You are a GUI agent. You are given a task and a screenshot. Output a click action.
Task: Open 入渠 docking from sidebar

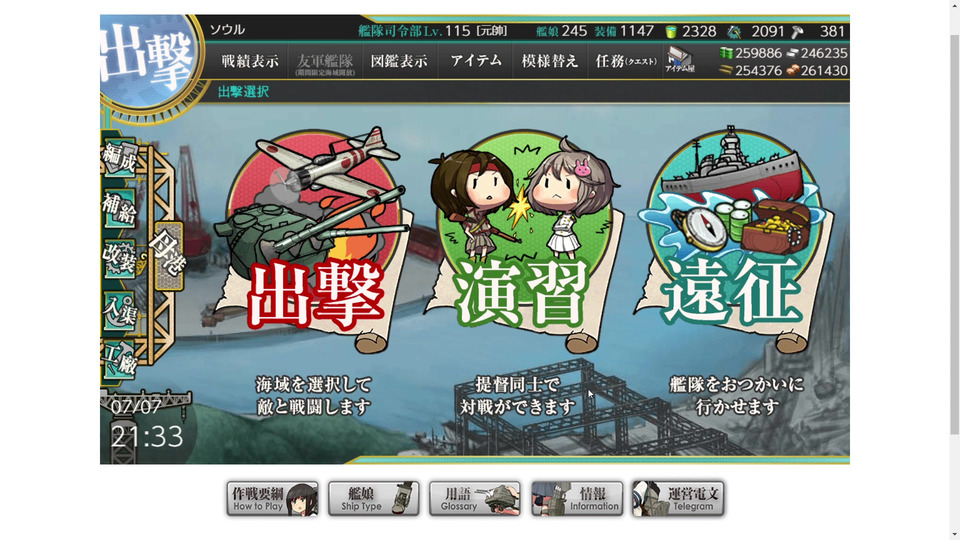119,311
